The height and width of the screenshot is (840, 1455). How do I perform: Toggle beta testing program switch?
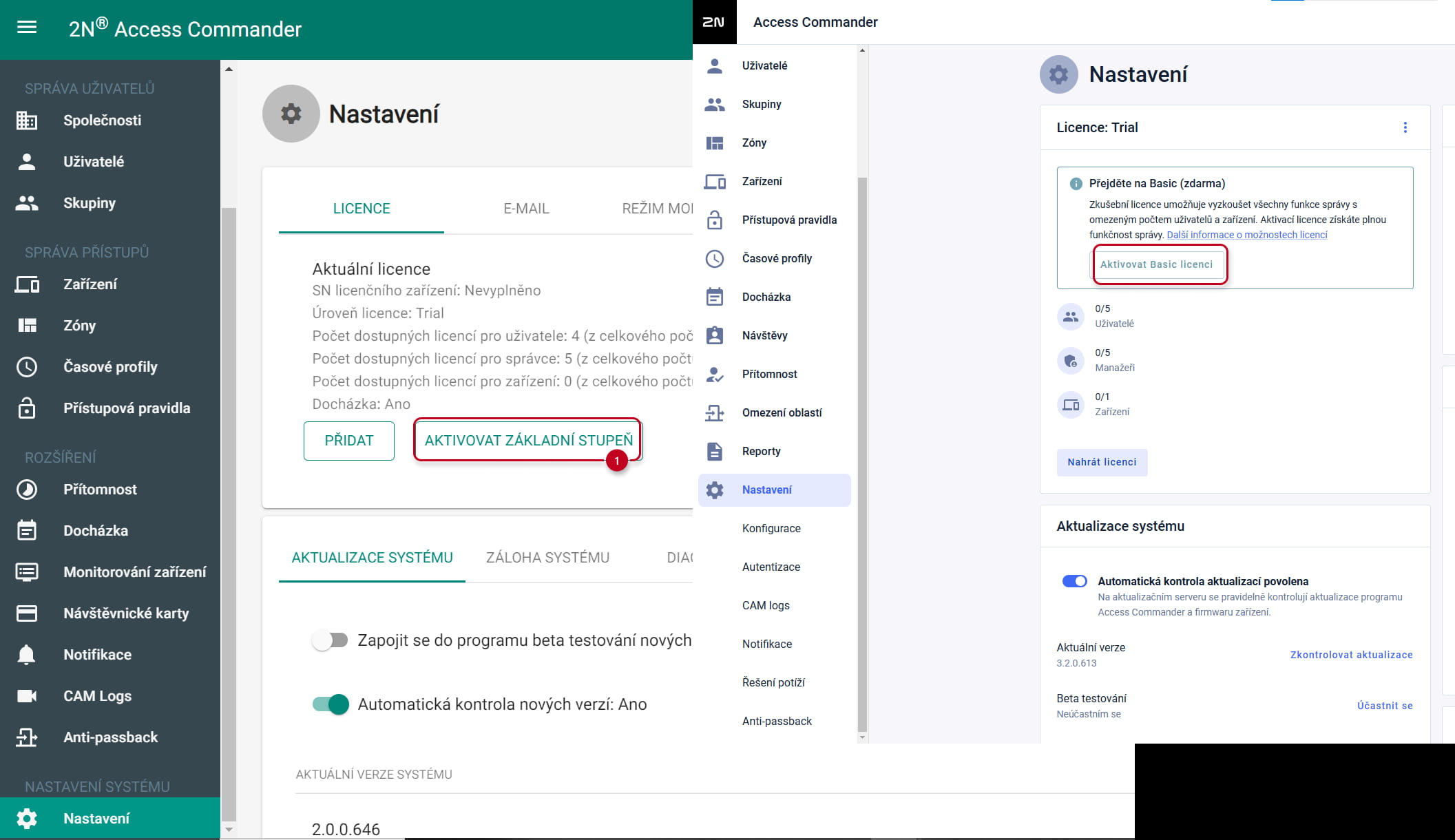(x=330, y=640)
